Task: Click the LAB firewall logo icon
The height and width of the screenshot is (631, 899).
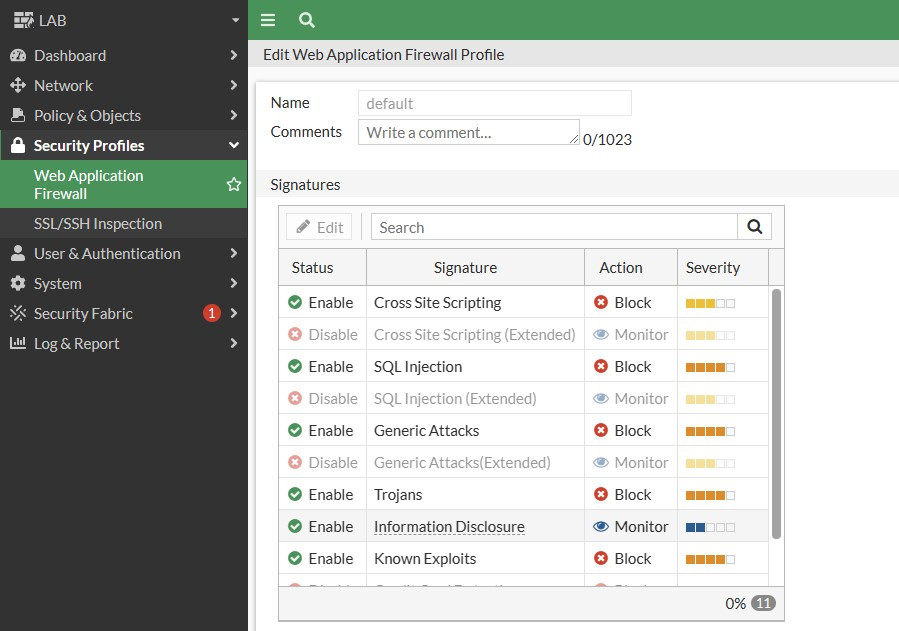Action: click(x=24, y=20)
